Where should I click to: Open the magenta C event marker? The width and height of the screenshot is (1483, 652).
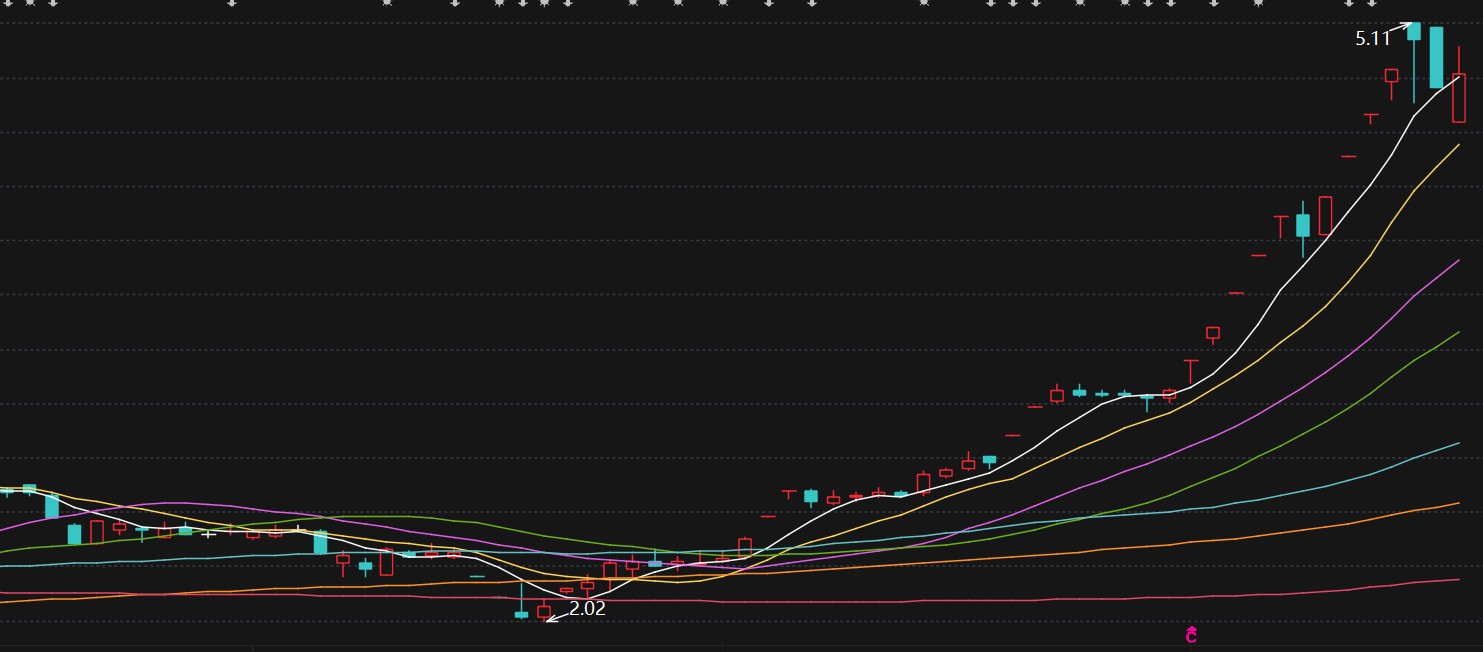(x=1191, y=635)
